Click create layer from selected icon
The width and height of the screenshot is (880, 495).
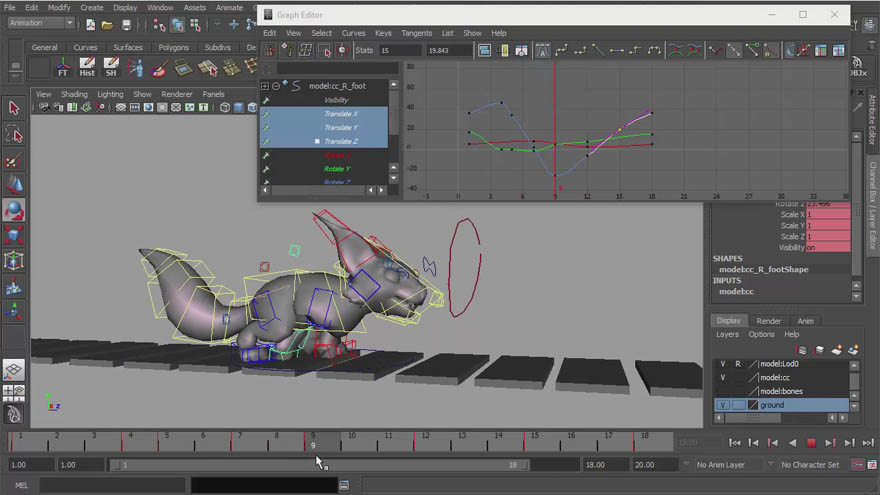(853, 350)
